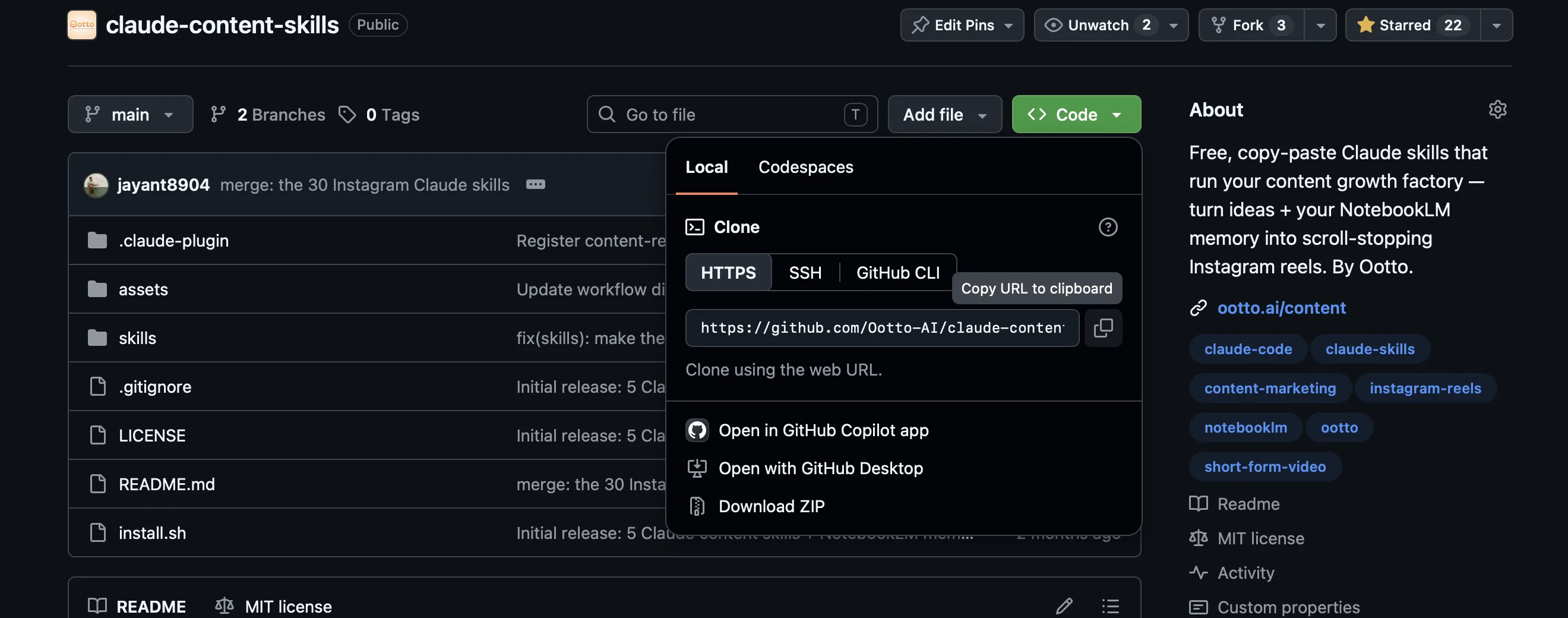Click the clone URL text field

click(882, 328)
